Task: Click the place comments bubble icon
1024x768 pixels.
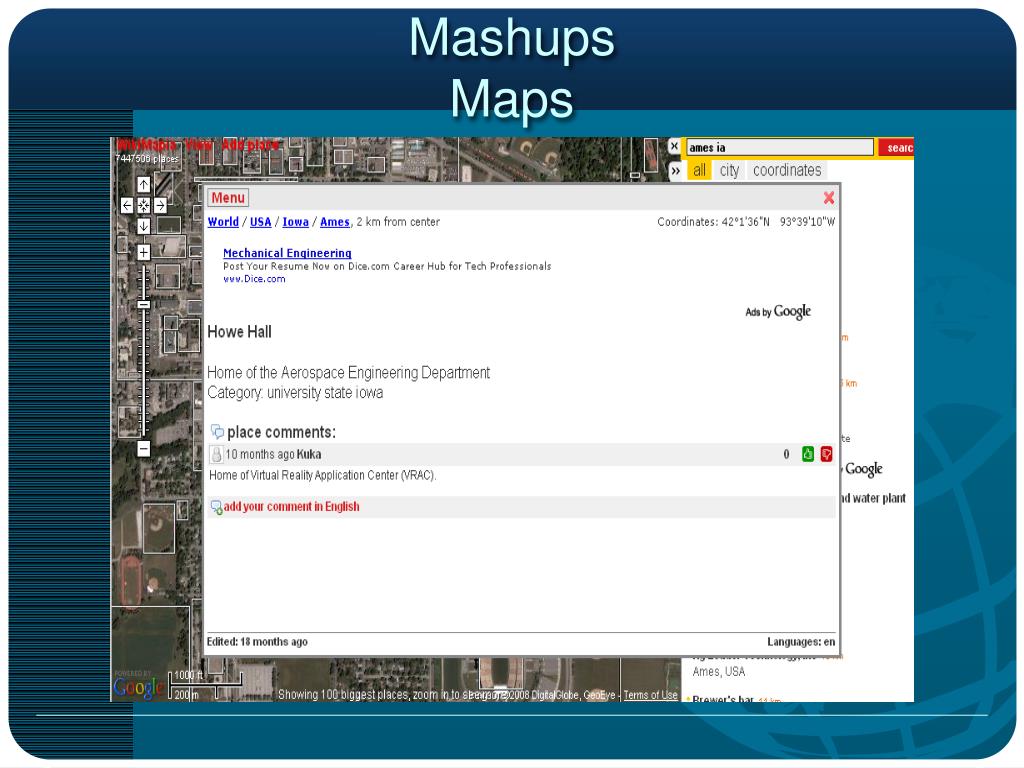Action: (x=217, y=432)
